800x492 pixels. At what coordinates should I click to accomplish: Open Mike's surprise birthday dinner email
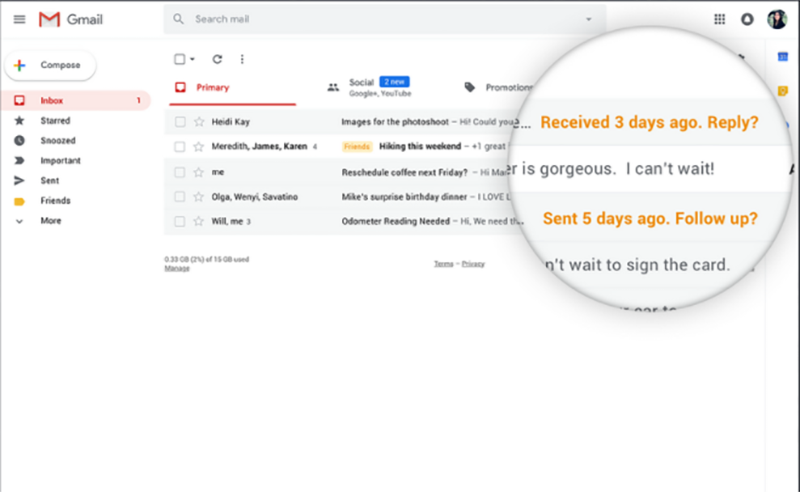404,196
